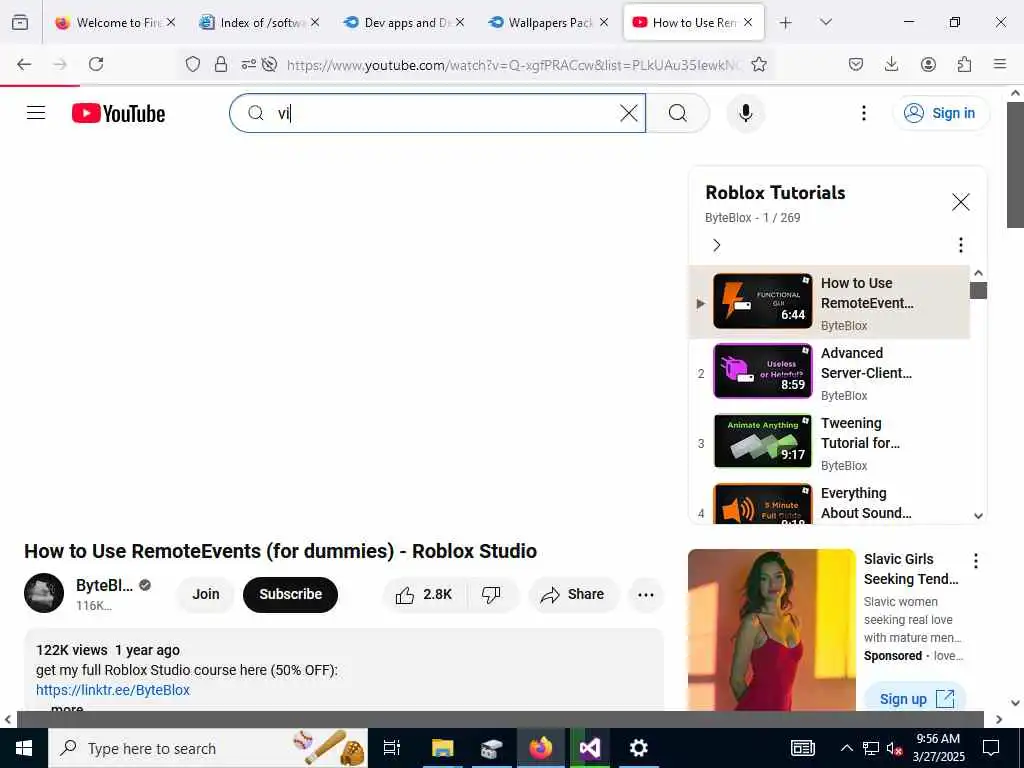Go back to previous page
Screen dimensions: 1024x768
[24, 64]
